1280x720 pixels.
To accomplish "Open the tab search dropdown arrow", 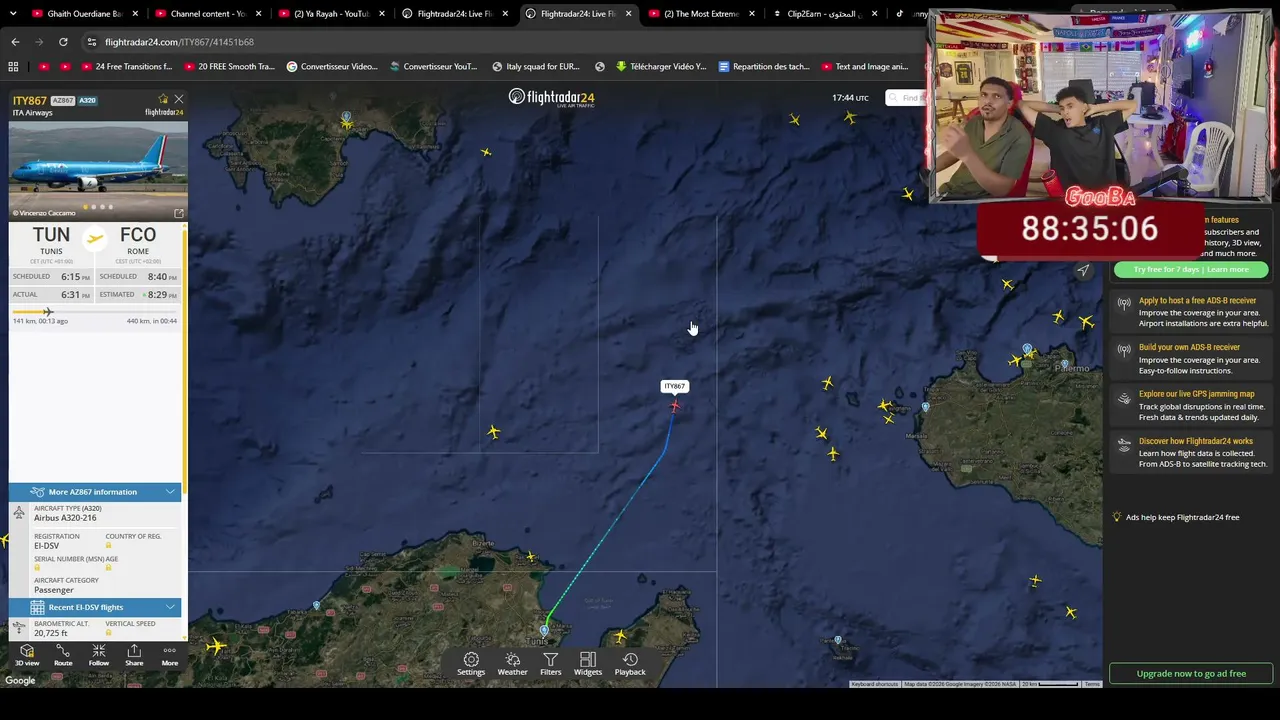I will point(13,14).
